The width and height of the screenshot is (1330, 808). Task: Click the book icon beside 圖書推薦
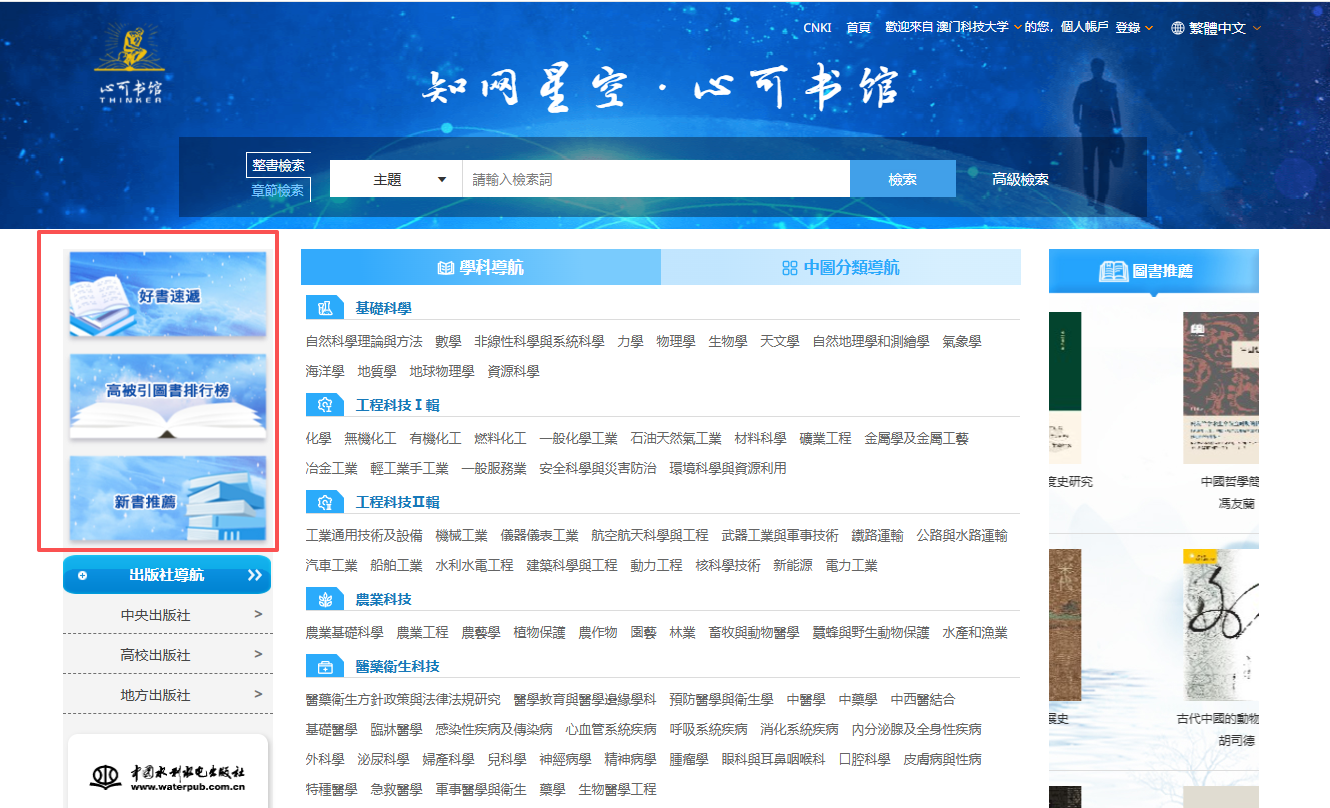coord(1113,271)
